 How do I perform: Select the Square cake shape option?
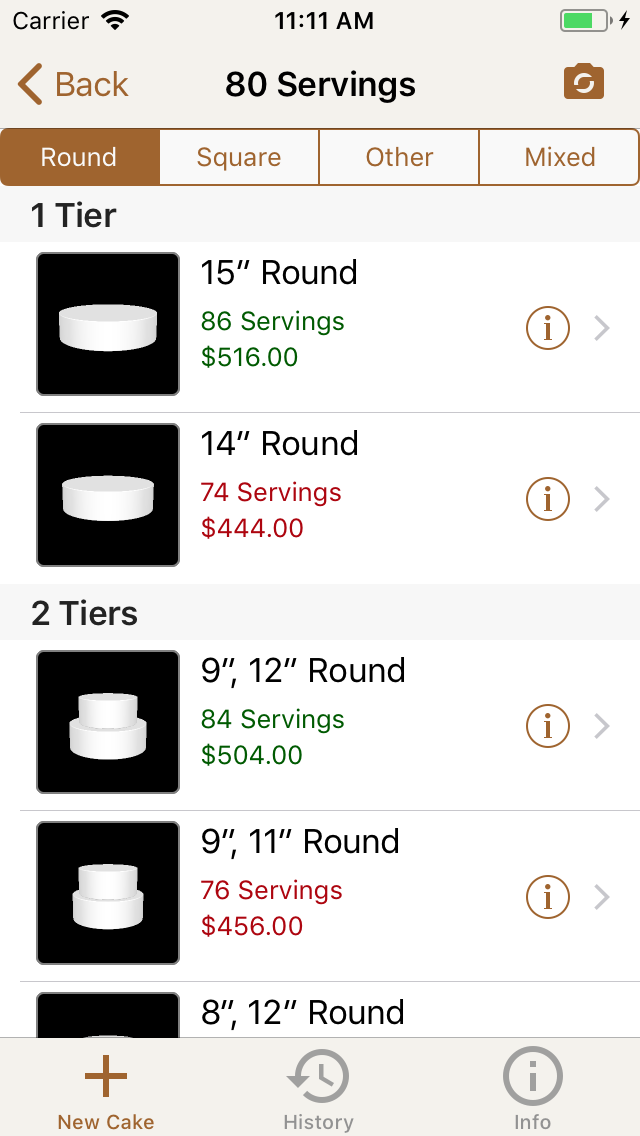[x=239, y=157]
